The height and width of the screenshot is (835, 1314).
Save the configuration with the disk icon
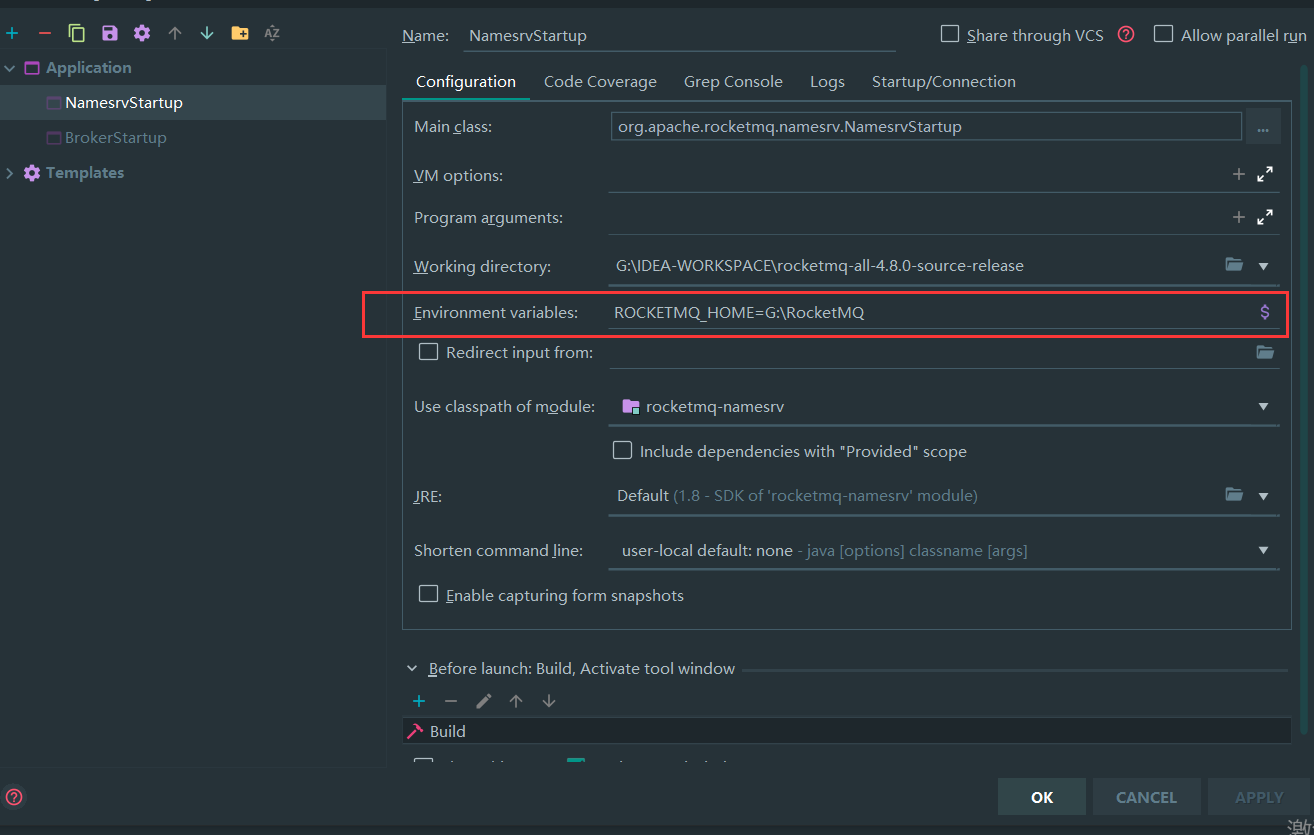coord(110,33)
